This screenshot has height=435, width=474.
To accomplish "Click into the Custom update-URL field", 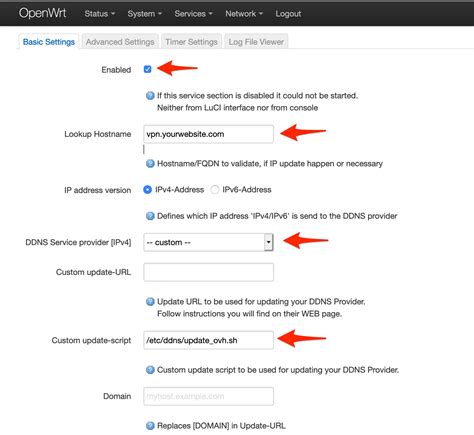I will [x=209, y=272].
